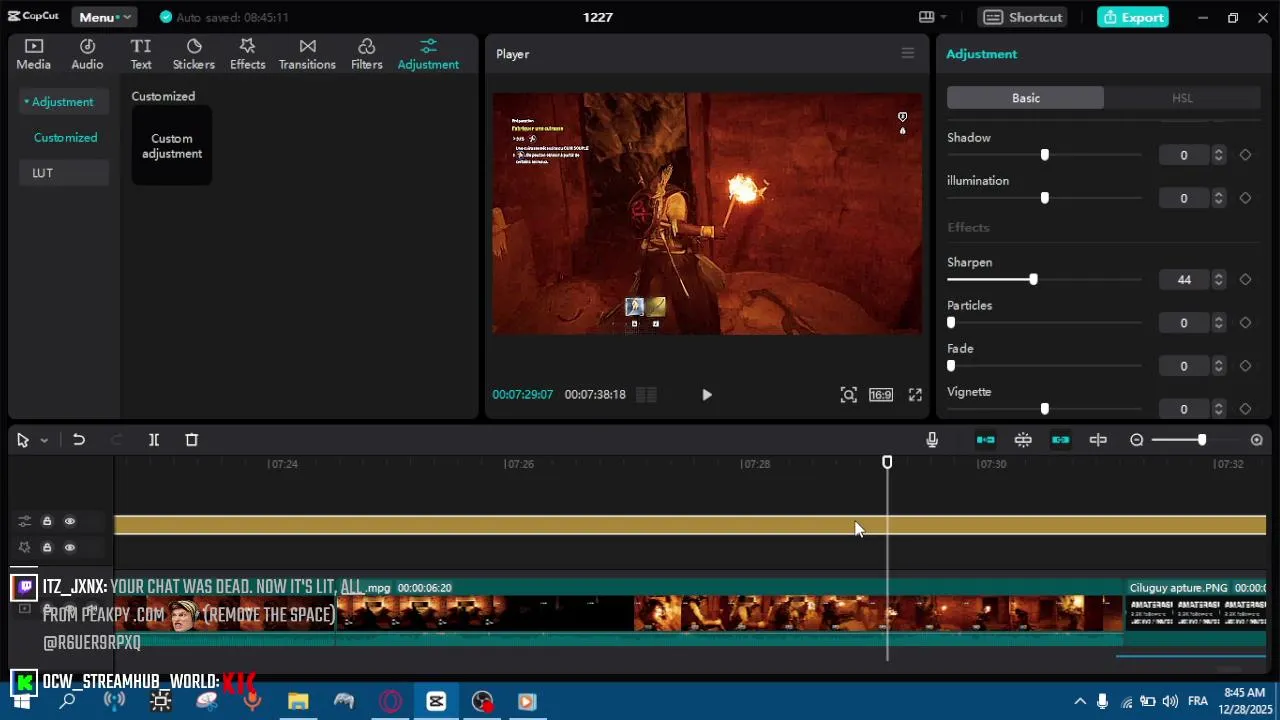The width and height of the screenshot is (1280, 720).
Task: Delete the selected clip
Action: coord(192,440)
